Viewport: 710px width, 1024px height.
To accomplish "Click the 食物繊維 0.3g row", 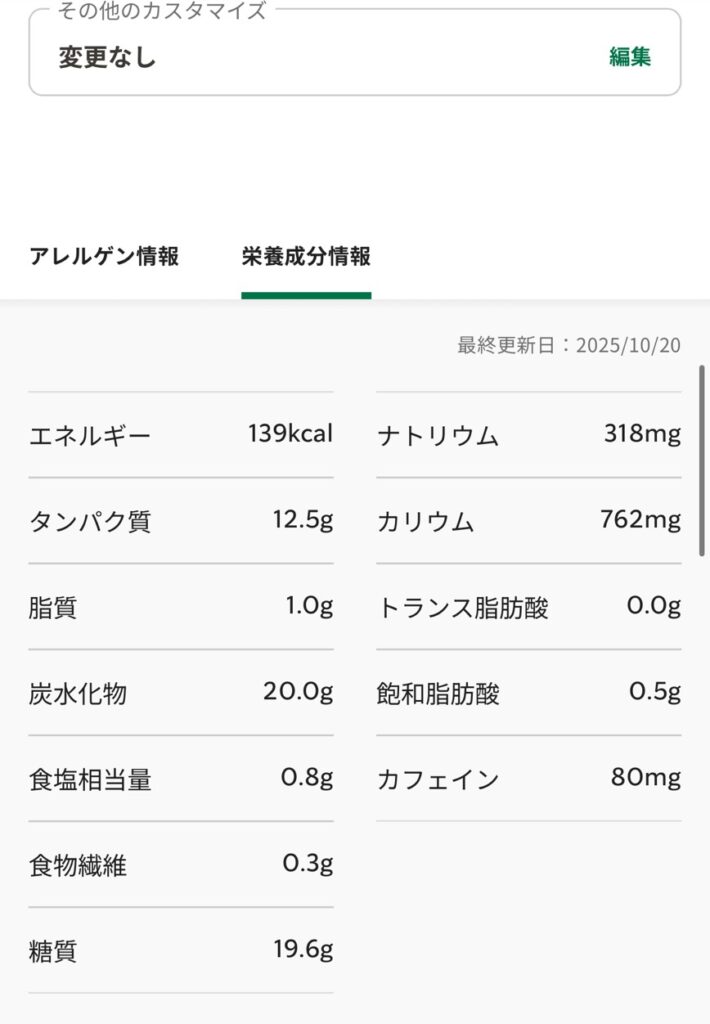I will coord(181,865).
